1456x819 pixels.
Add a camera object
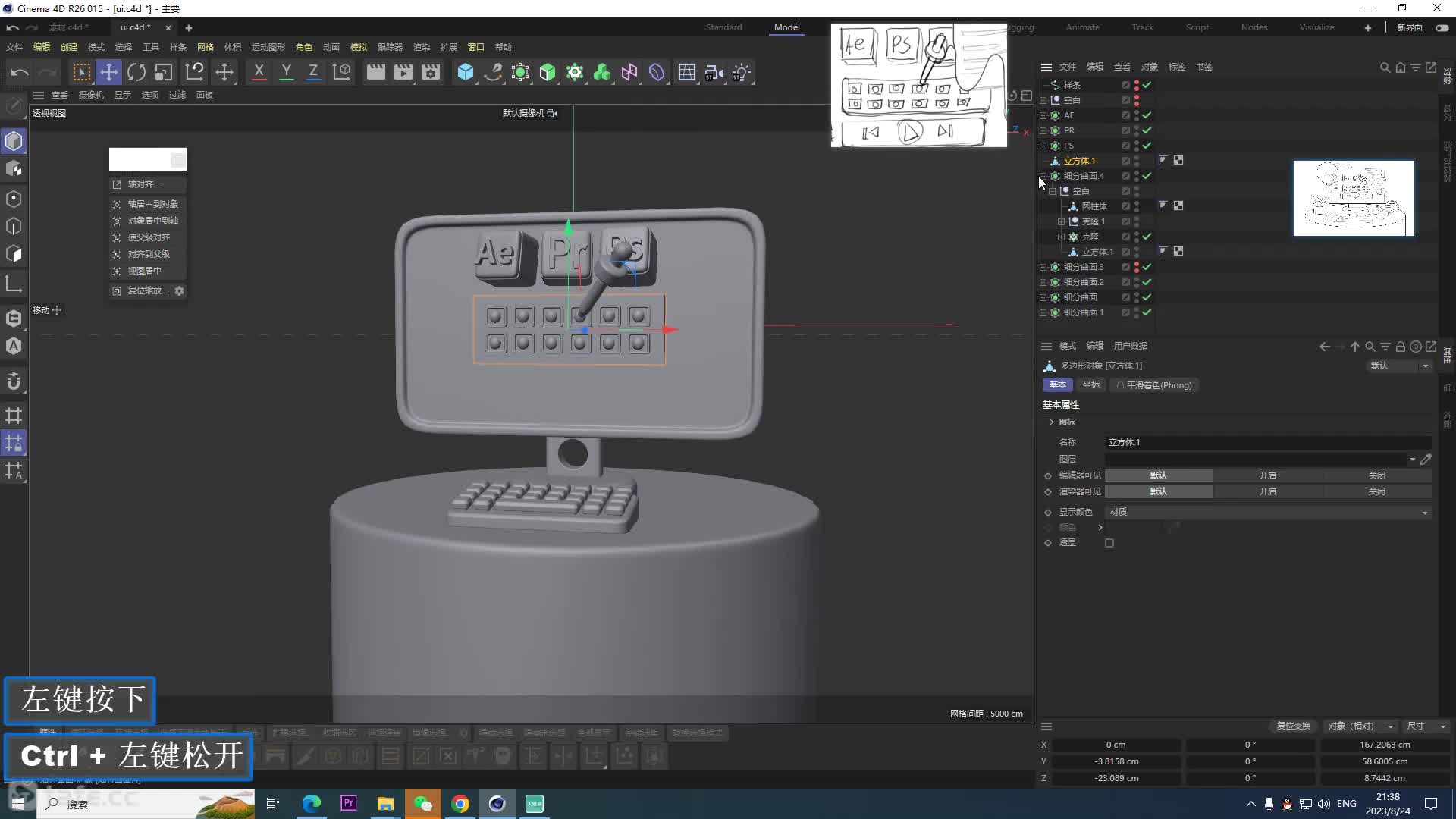pyautogui.click(x=714, y=73)
